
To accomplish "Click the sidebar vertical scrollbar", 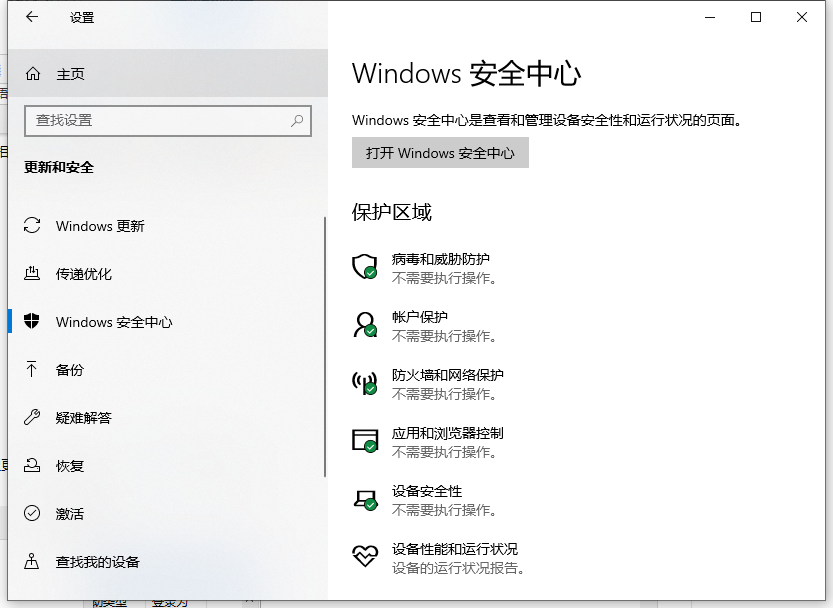I will click(325, 347).
